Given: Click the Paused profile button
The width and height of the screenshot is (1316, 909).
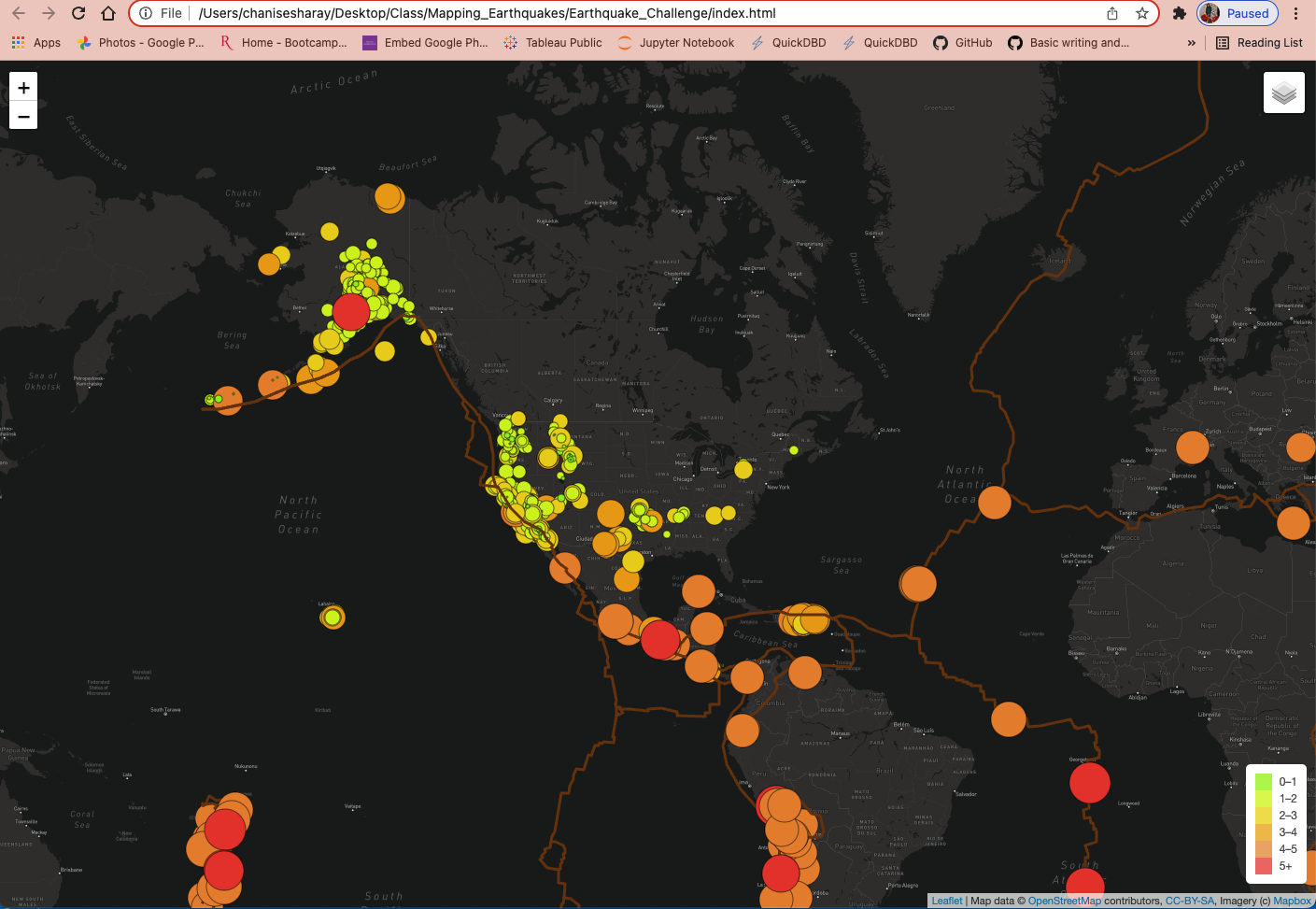Looking at the screenshot, I should click(1237, 13).
